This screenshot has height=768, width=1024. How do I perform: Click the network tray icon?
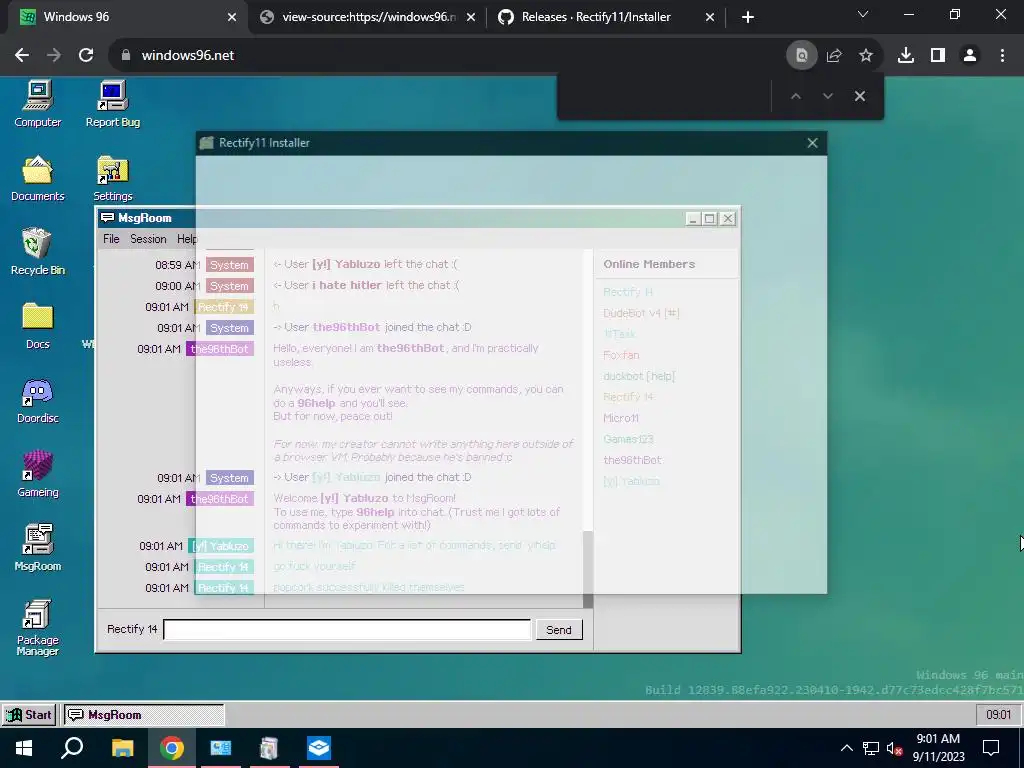pyautogui.click(x=870, y=748)
